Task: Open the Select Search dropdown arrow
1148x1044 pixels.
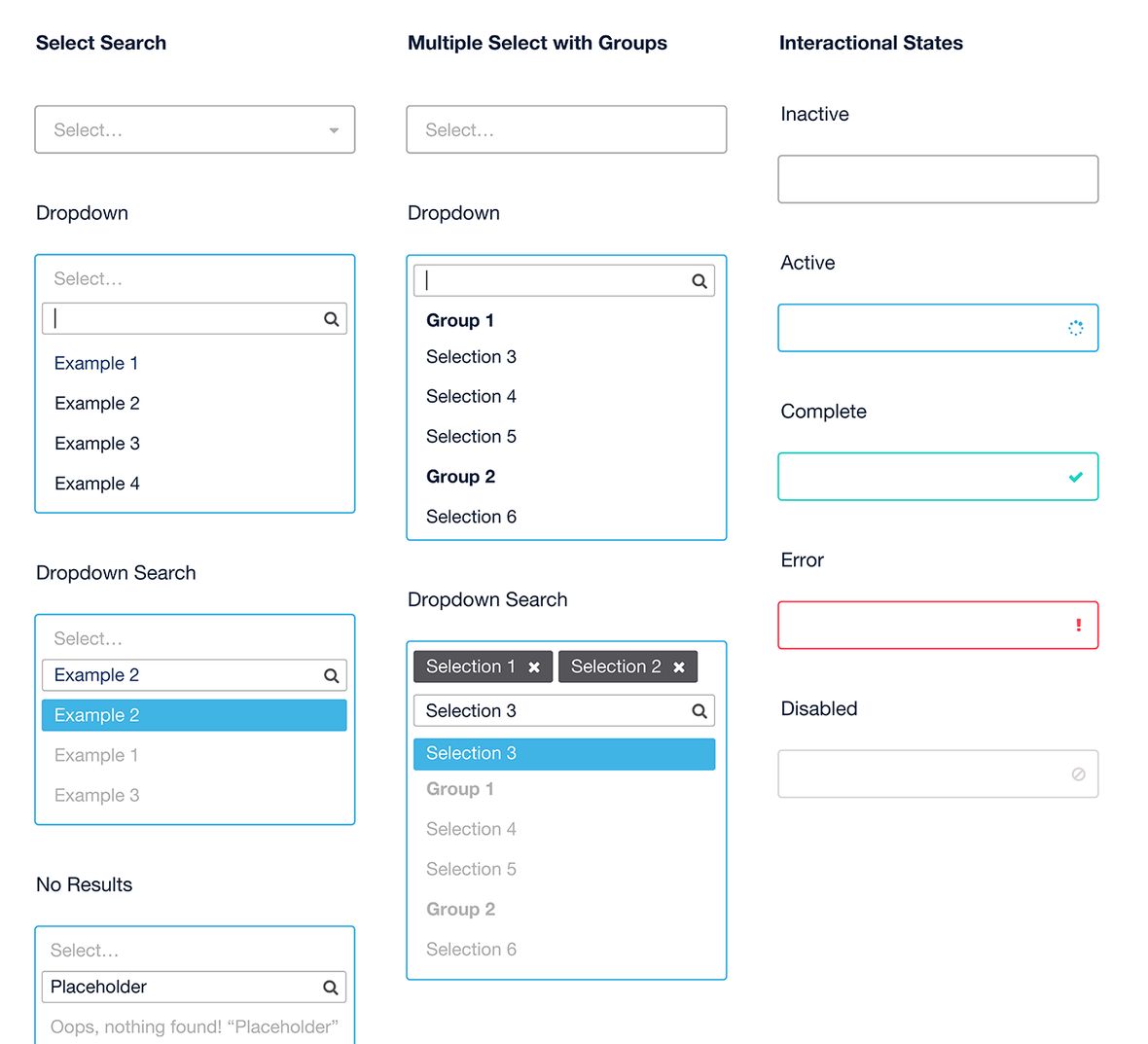Action: click(334, 130)
